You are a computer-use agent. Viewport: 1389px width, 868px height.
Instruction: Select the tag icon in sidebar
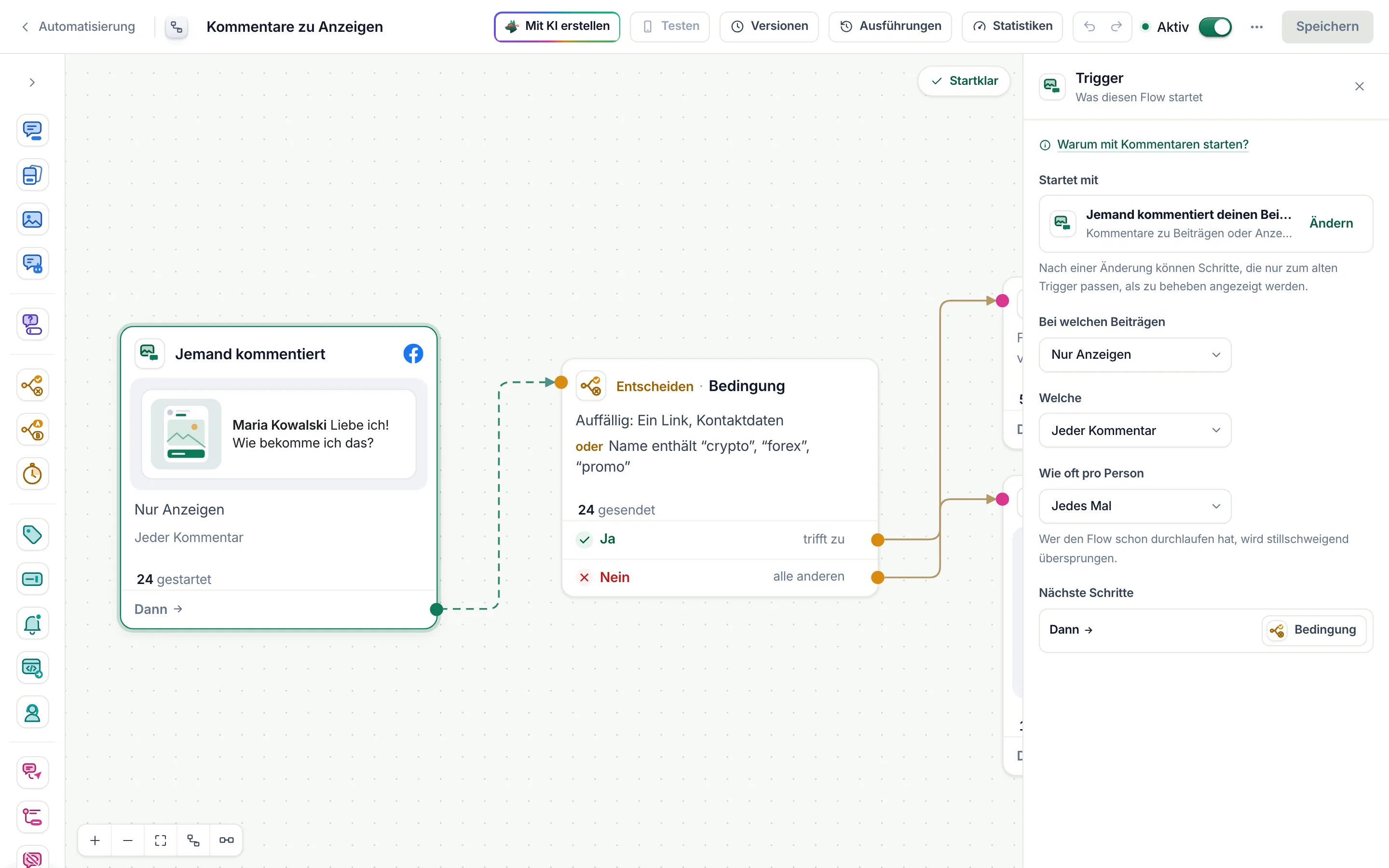[32, 534]
